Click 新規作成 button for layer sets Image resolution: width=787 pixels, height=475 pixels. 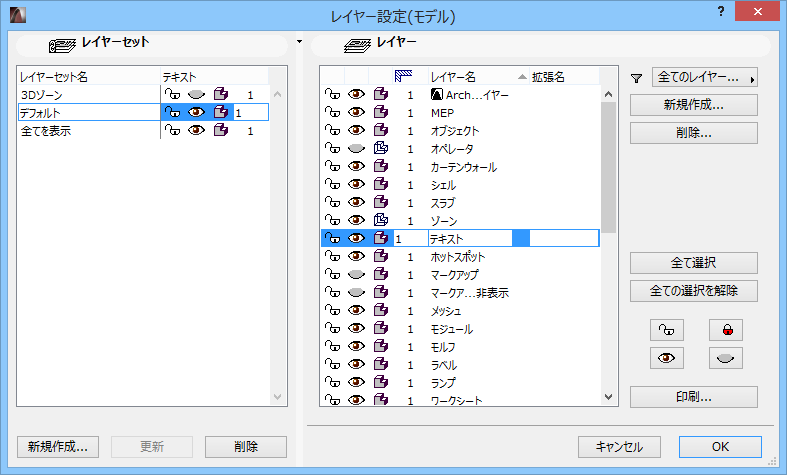click(x=58, y=446)
